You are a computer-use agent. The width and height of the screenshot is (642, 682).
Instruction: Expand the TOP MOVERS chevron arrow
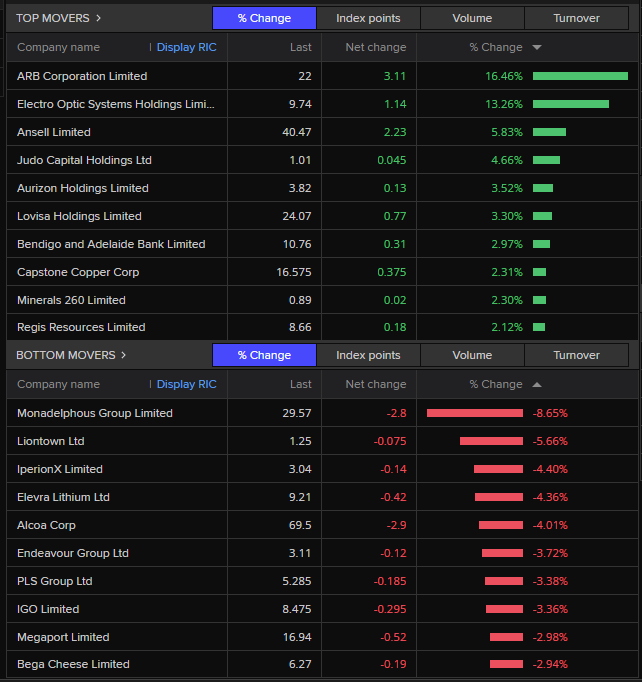[98, 18]
